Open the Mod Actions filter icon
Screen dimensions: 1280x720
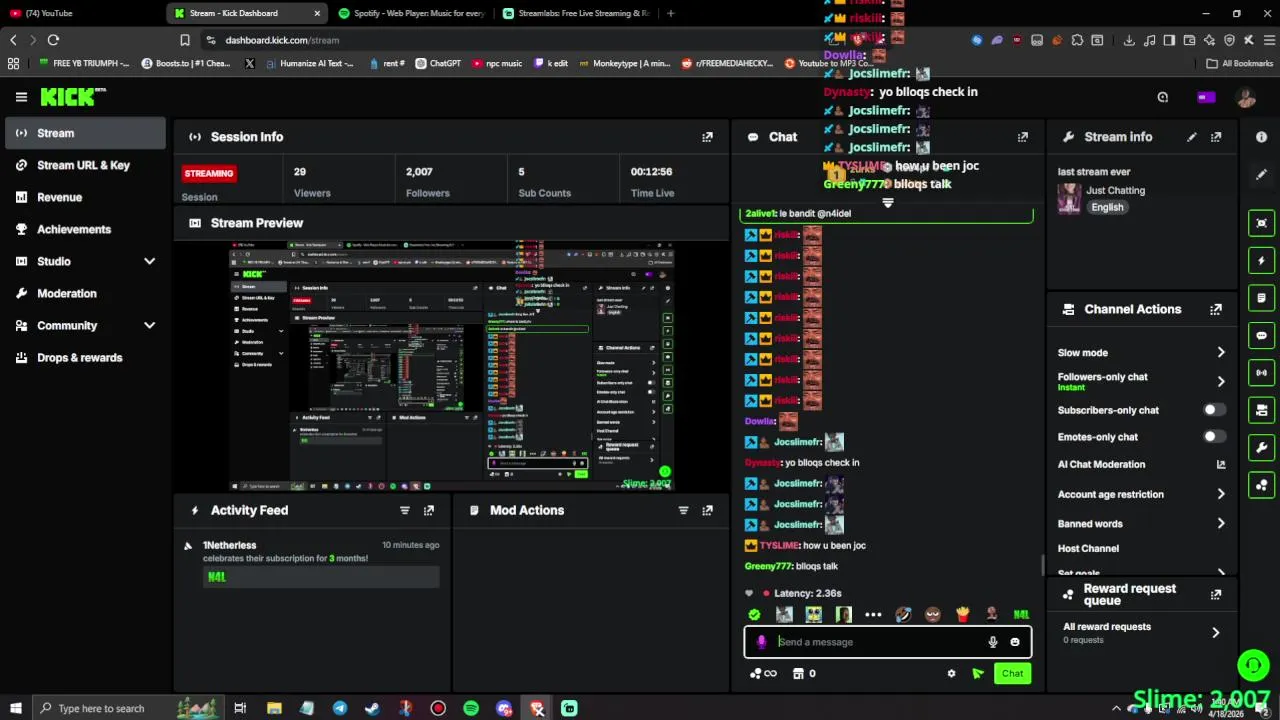pos(683,510)
